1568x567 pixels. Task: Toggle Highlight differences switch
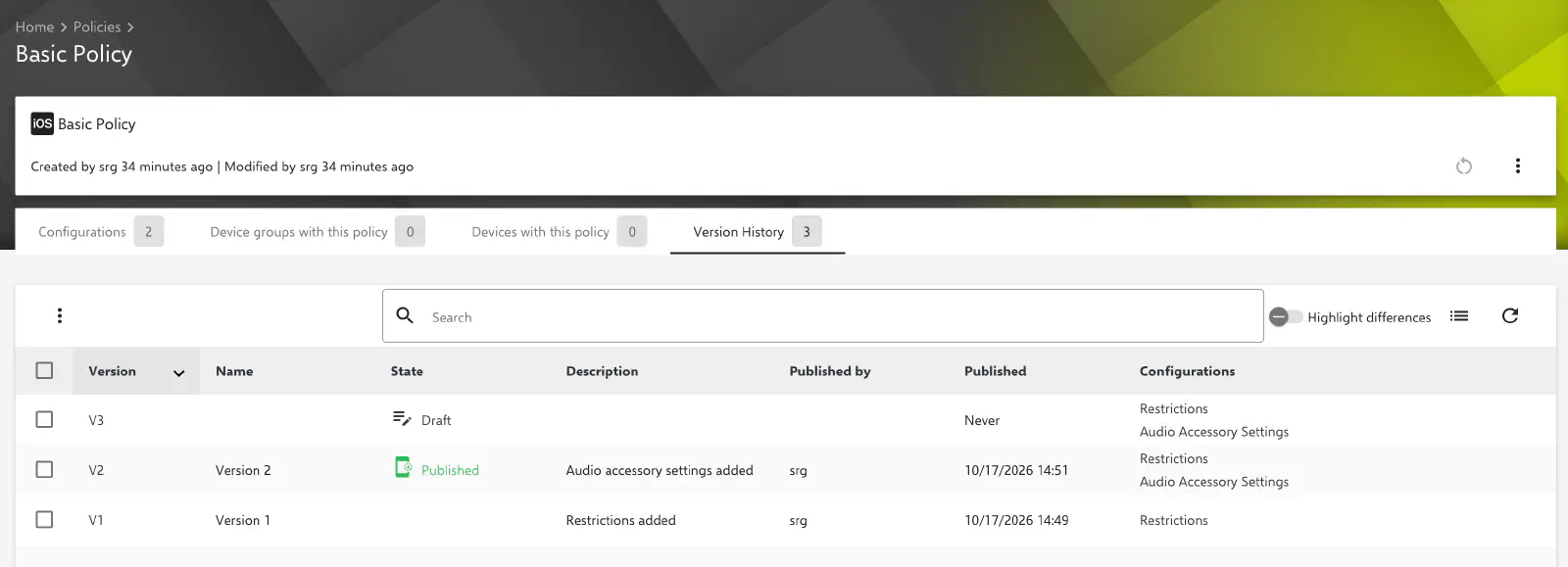tap(1286, 316)
